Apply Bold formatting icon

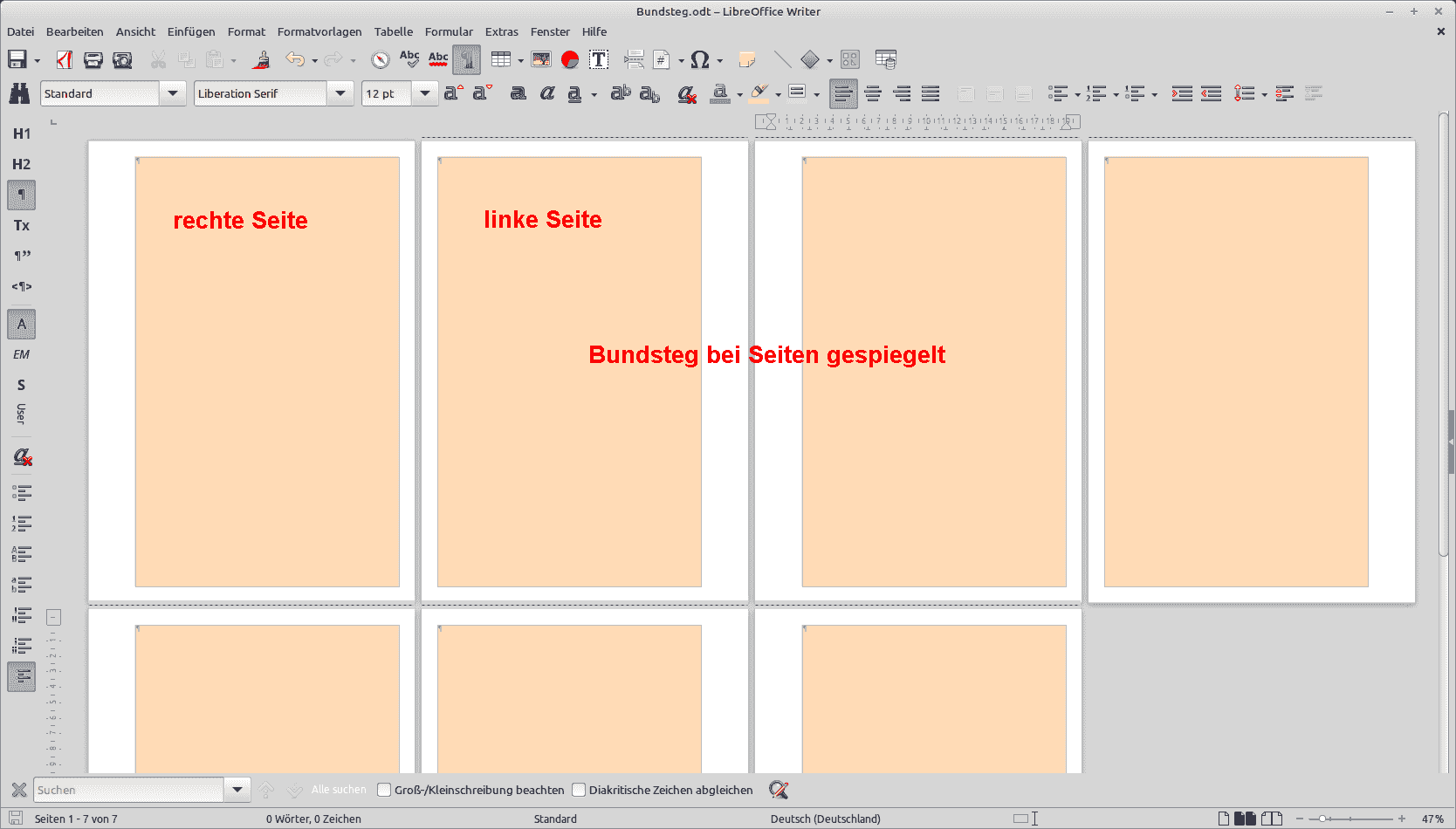click(x=519, y=93)
